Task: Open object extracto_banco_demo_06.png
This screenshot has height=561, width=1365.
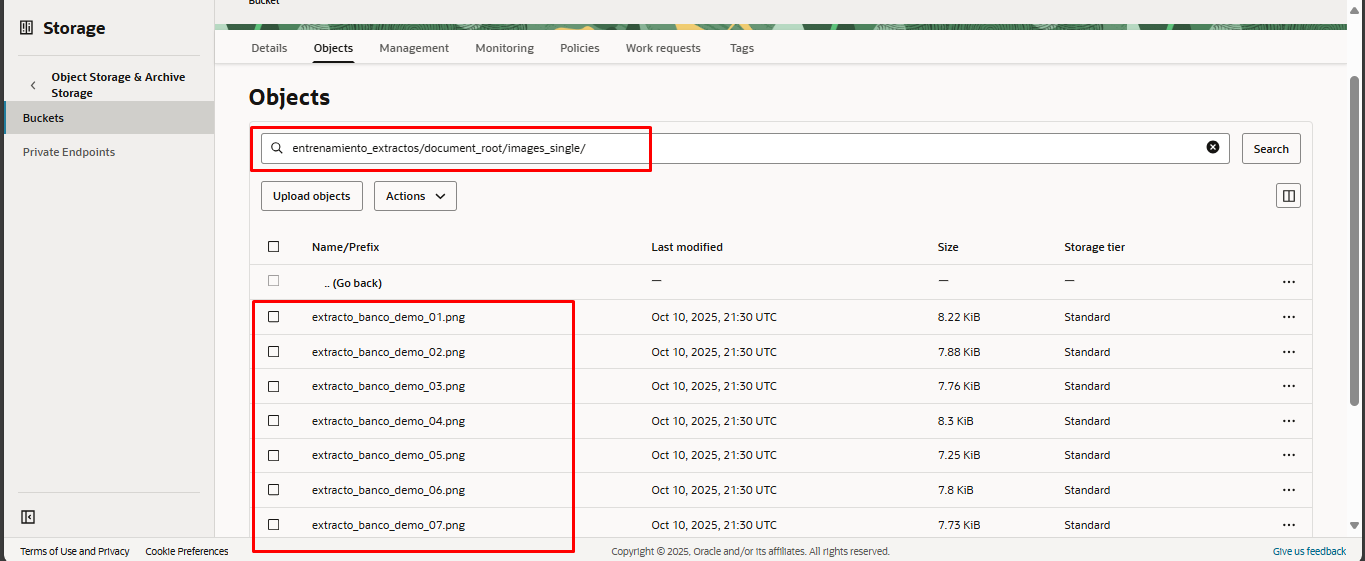Action: 388,490
